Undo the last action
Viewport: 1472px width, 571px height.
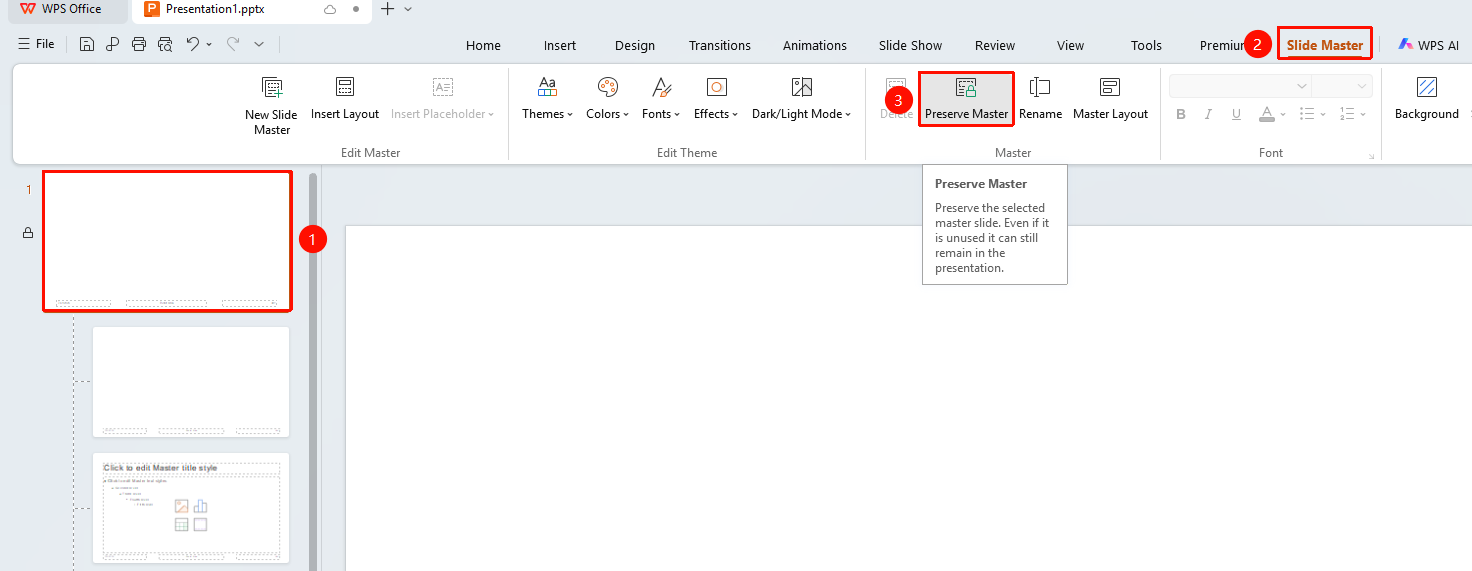coord(193,45)
